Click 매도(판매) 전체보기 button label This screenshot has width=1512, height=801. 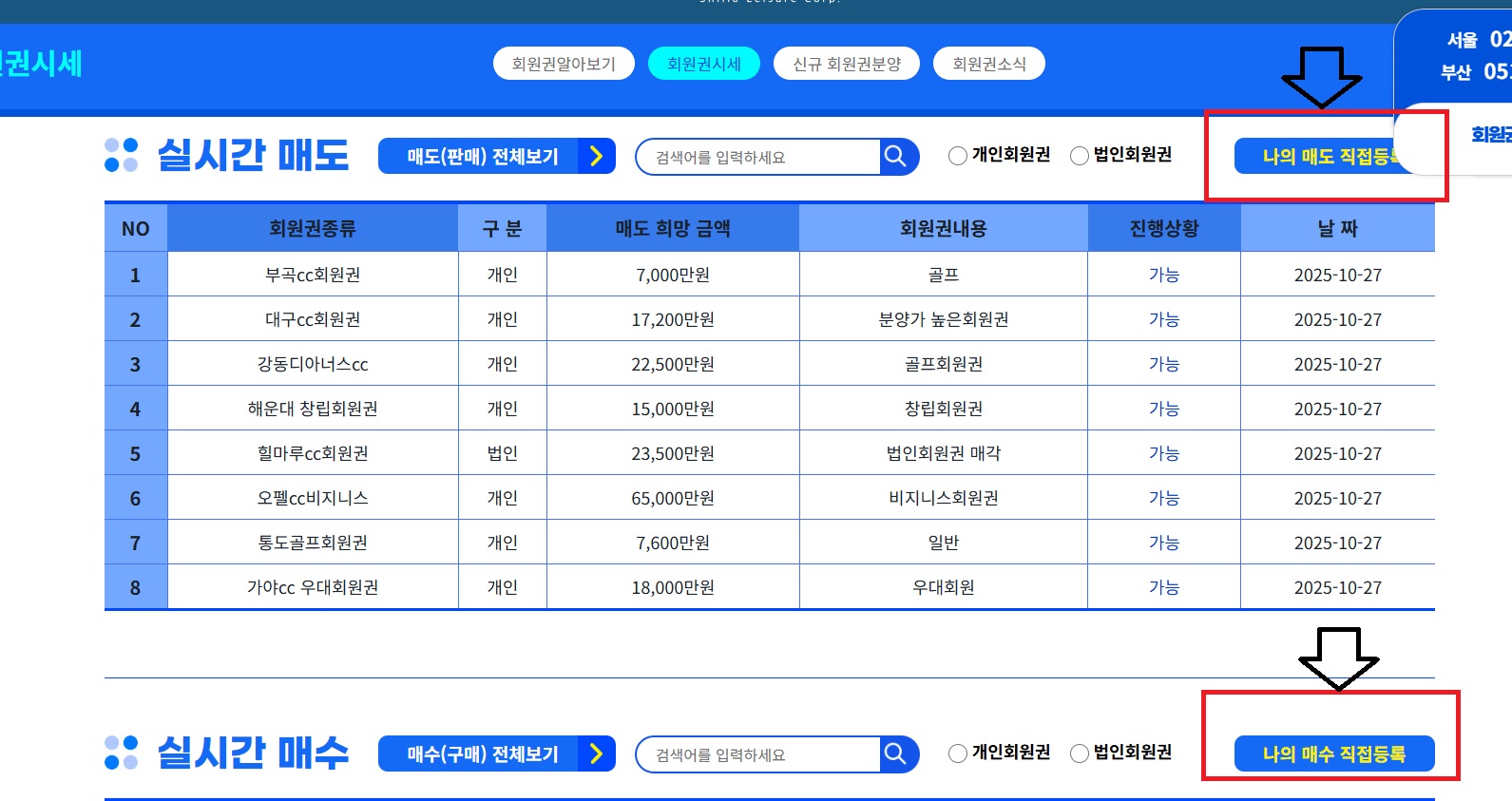tap(483, 157)
